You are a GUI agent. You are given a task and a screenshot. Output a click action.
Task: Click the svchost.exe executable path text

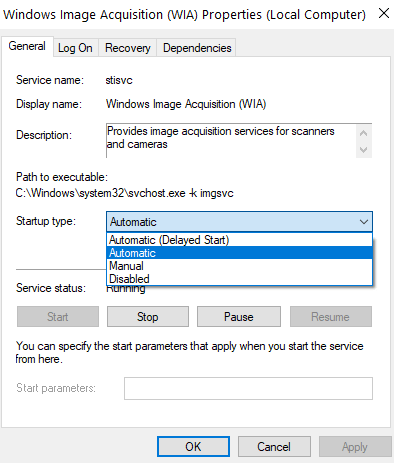click(x=124, y=193)
